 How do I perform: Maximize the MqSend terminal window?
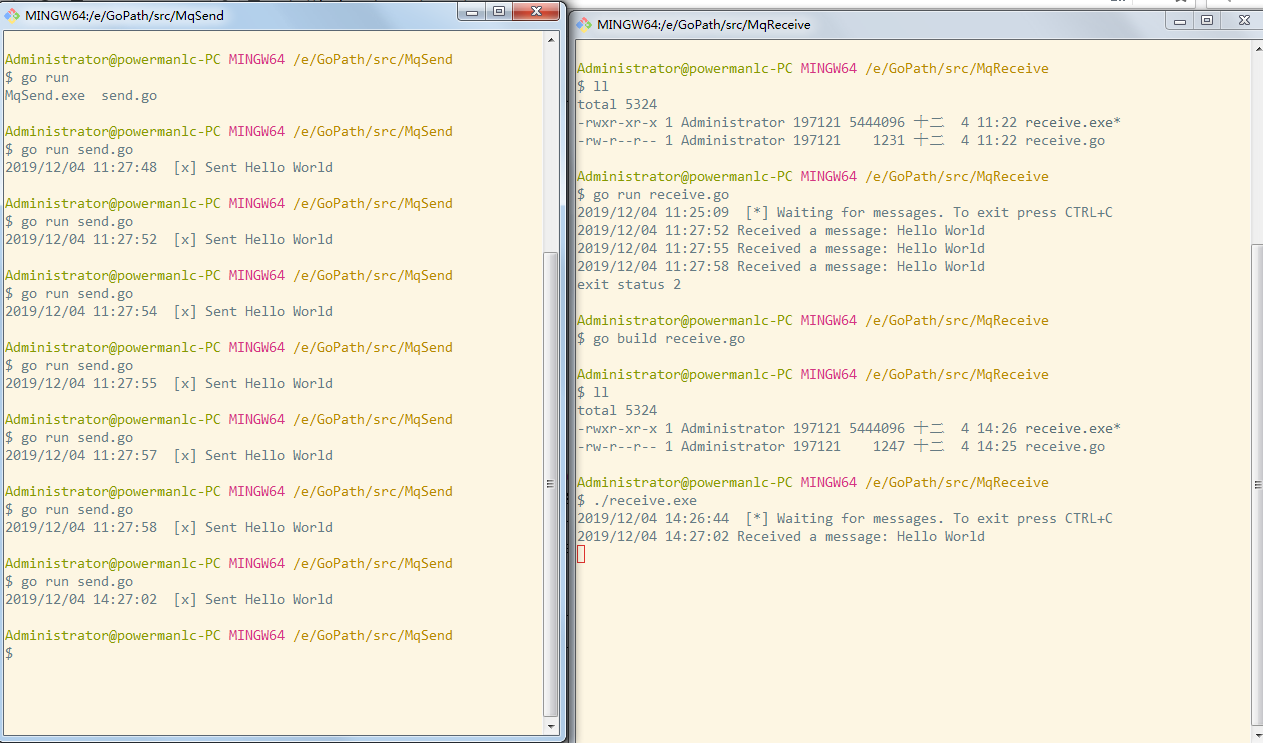(x=499, y=11)
